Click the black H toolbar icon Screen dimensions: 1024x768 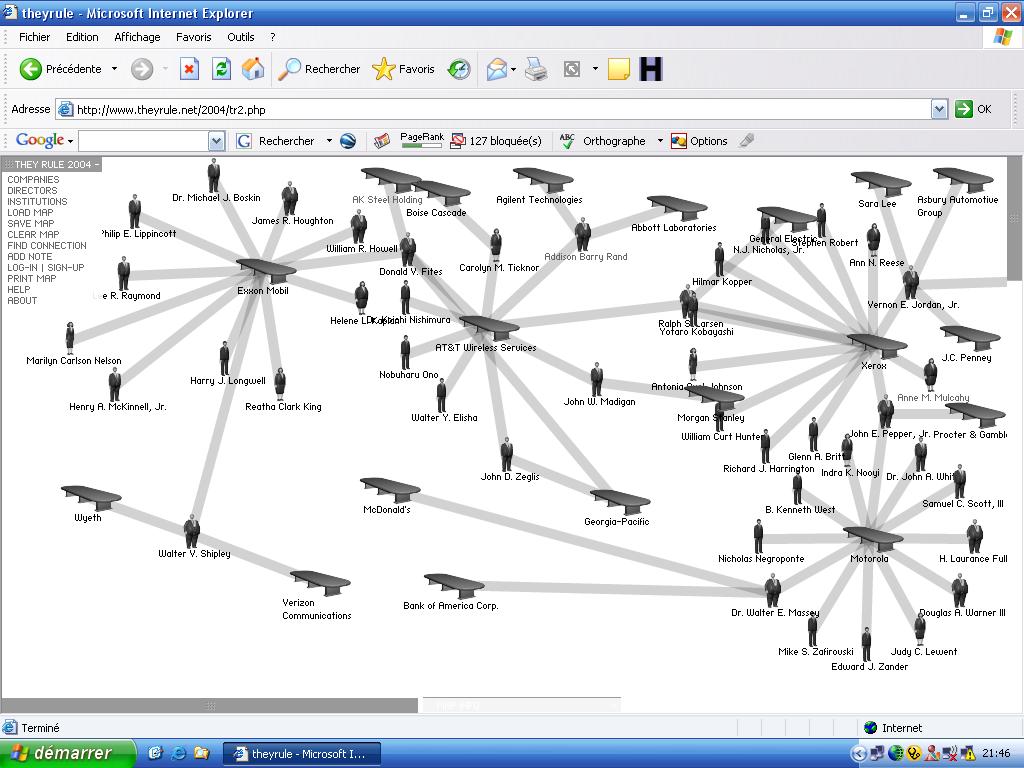(x=650, y=69)
